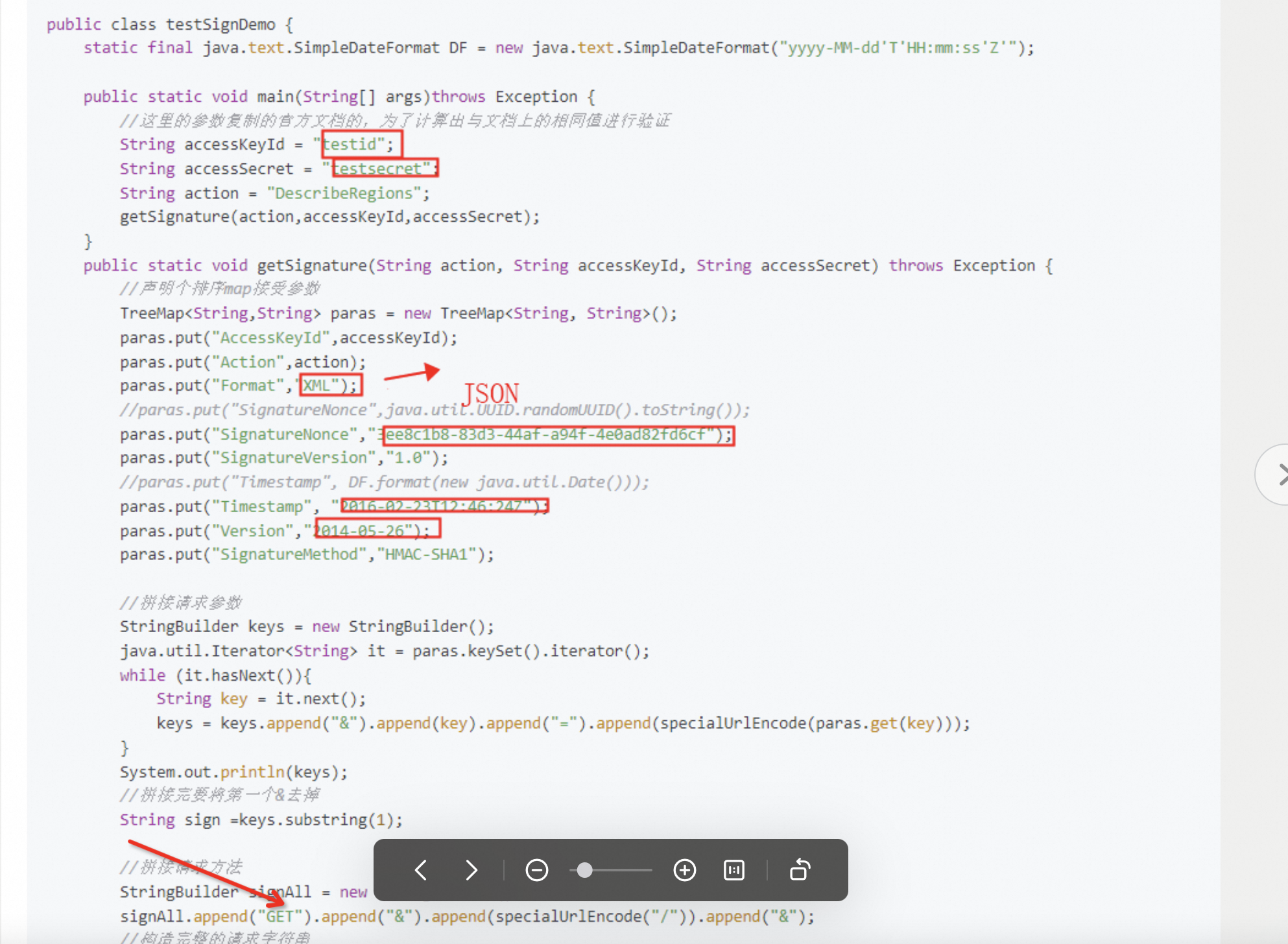Rotate the image using rotate icon
The height and width of the screenshot is (944, 1288).
tap(800, 870)
